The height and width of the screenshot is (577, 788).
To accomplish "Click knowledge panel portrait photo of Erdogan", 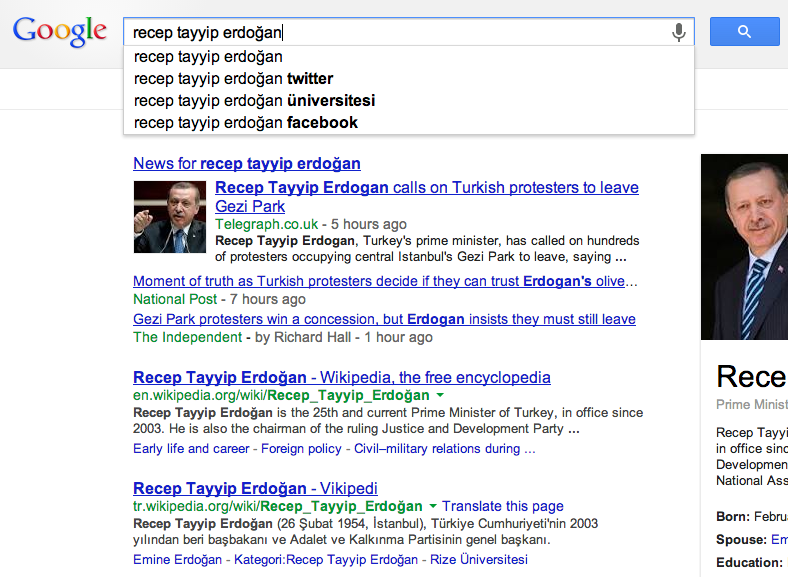I will click(744, 247).
